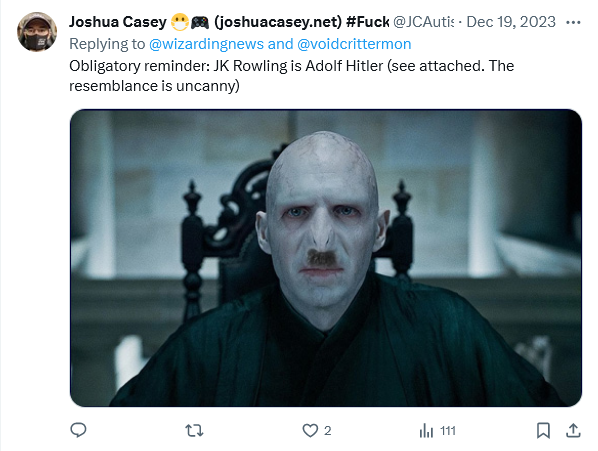View analytics via the bar chart icon
598x451 pixels.
[426, 431]
